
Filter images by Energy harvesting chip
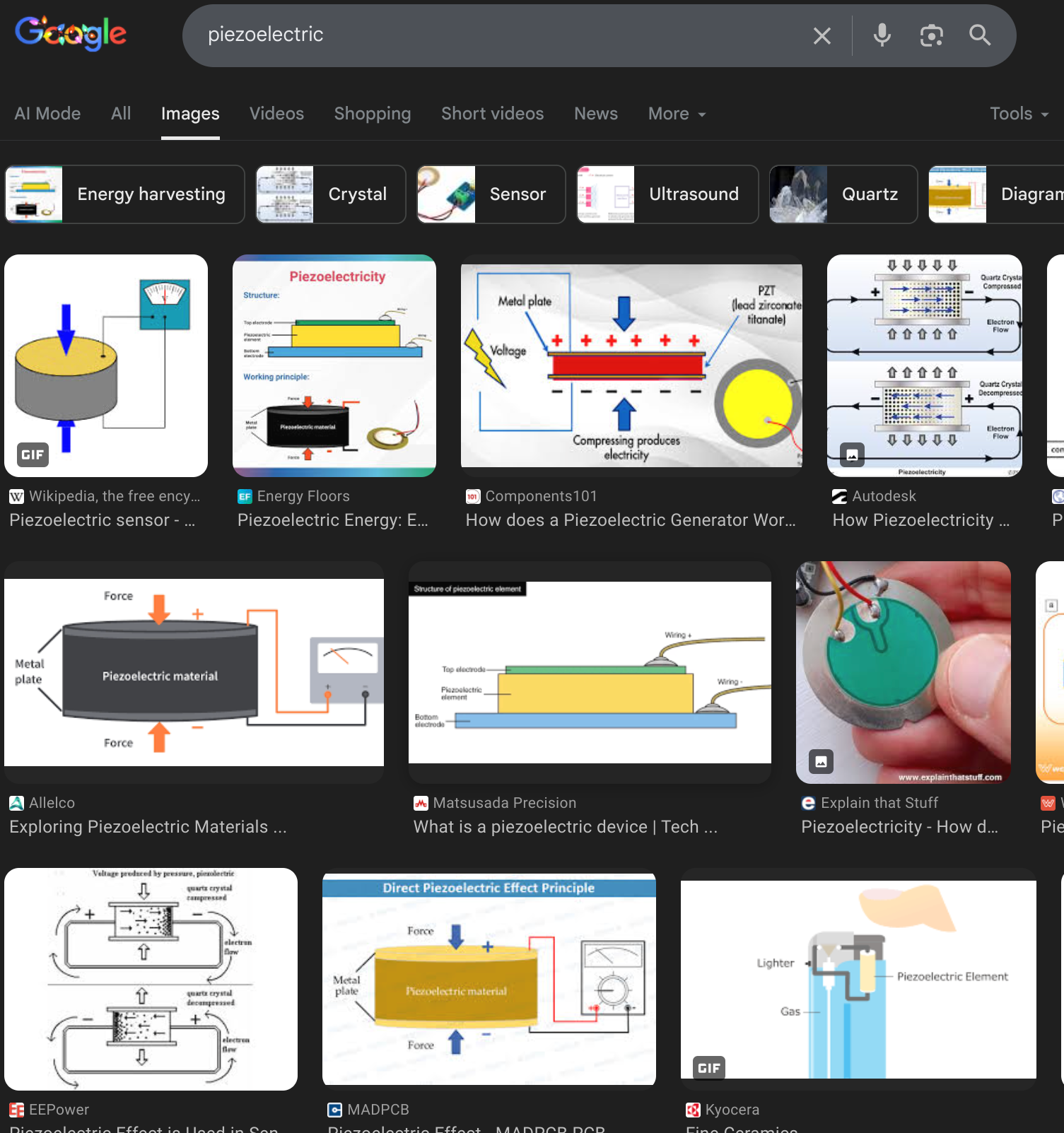pyautogui.click(x=125, y=194)
